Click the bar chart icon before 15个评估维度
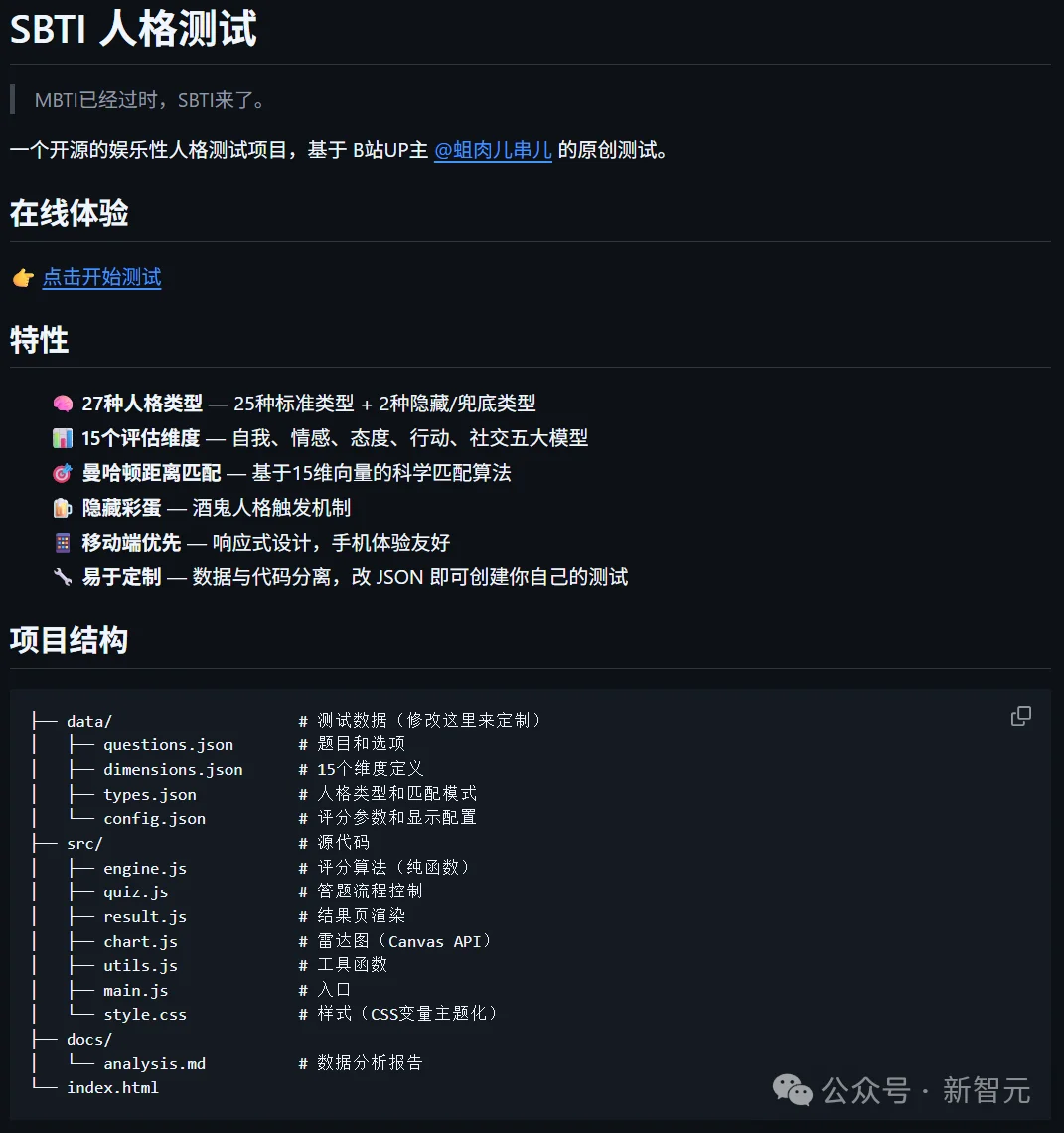 pyautogui.click(x=63, y=438)
